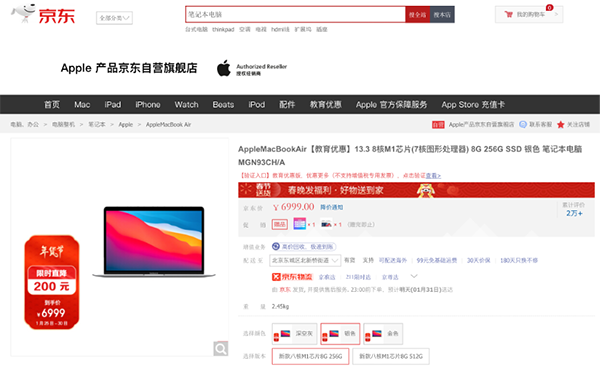
Task: Open the delivery address dropdown 北京东城区
Action: click(305, 260)
